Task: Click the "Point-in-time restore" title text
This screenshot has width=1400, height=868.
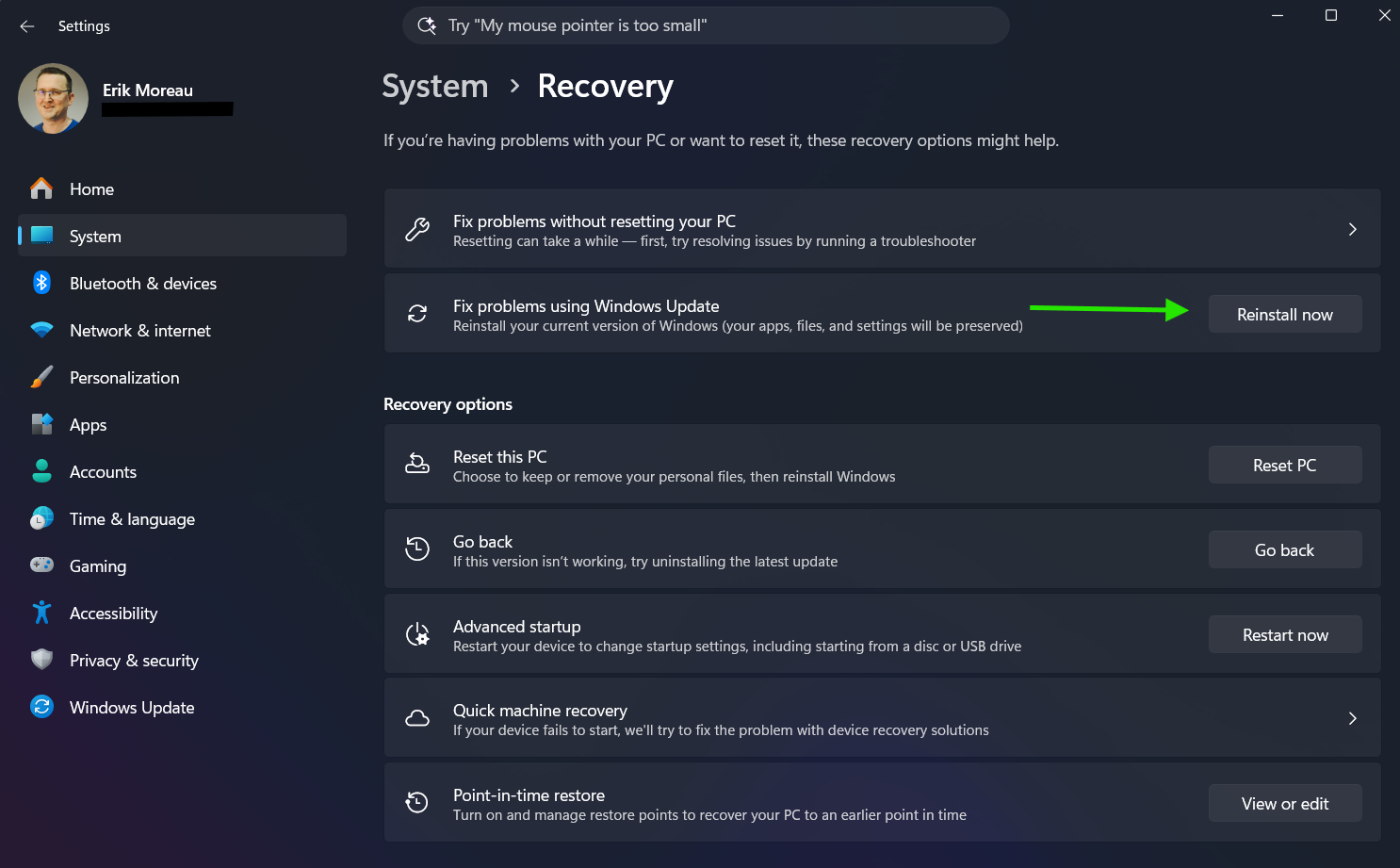Action: (529, 795)
